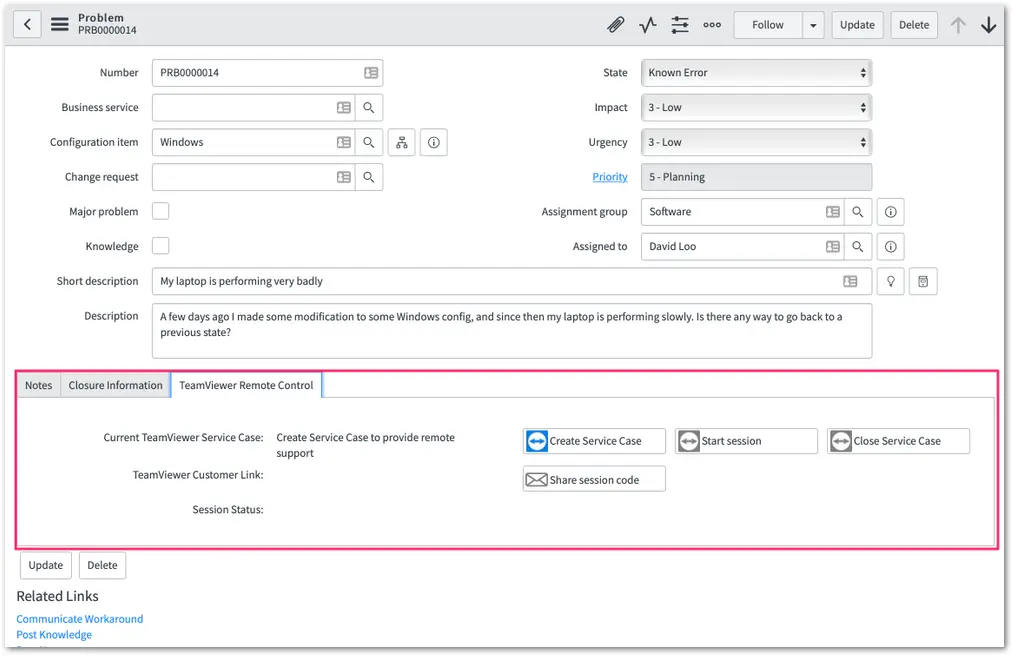Open the more options ellipsis icon
This screenshot has width=1013, height=656.
click(712, 25)
